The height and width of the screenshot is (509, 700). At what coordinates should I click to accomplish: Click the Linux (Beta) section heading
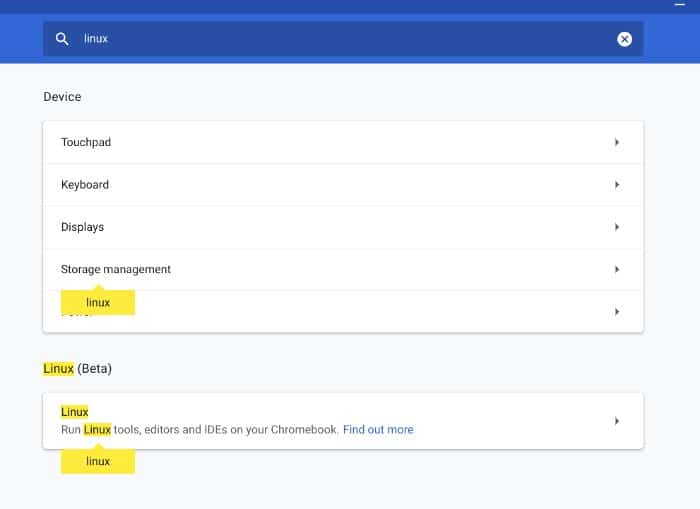pyautogui.click(x=78, y=369)
